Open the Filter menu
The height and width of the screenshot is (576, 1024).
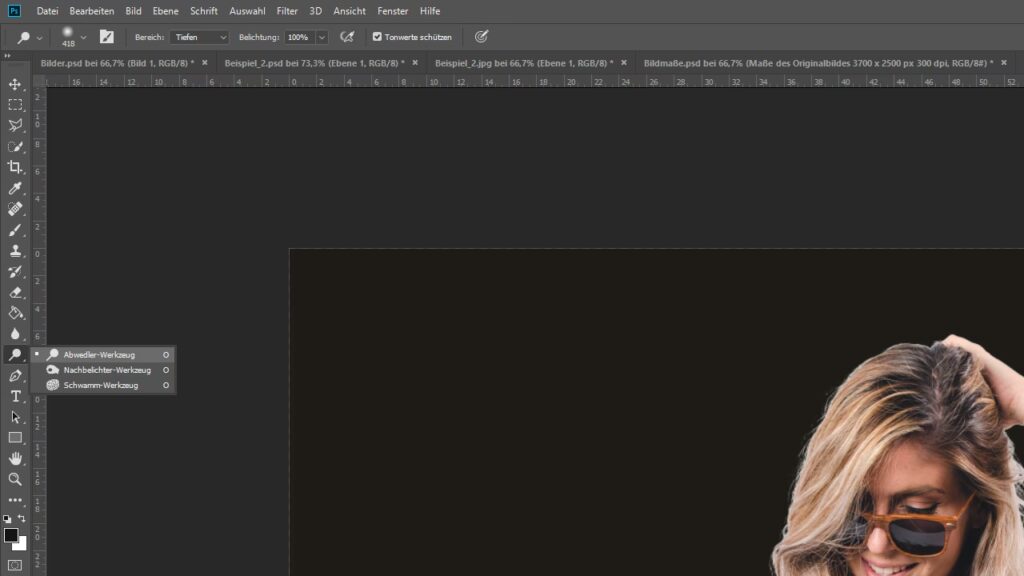(x=287, y=11)
